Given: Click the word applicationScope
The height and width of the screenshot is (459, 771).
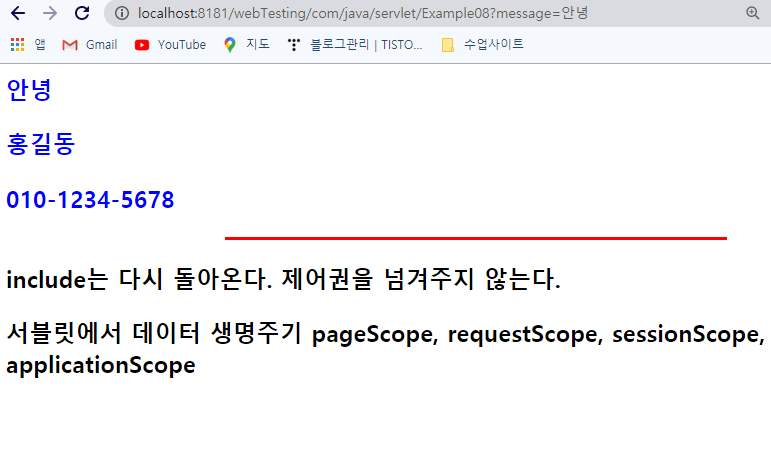Looking at the screenshot, I should 101,366.
